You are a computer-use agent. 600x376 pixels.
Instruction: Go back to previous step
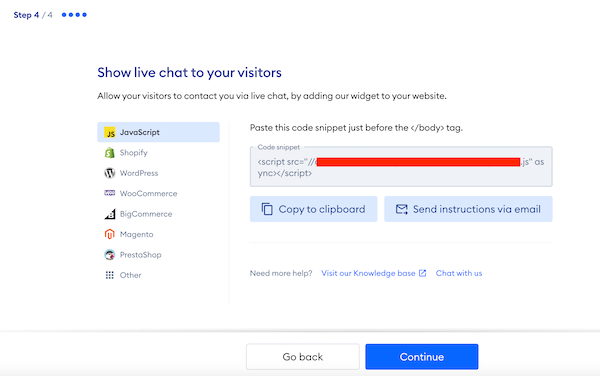click(303, 357)
